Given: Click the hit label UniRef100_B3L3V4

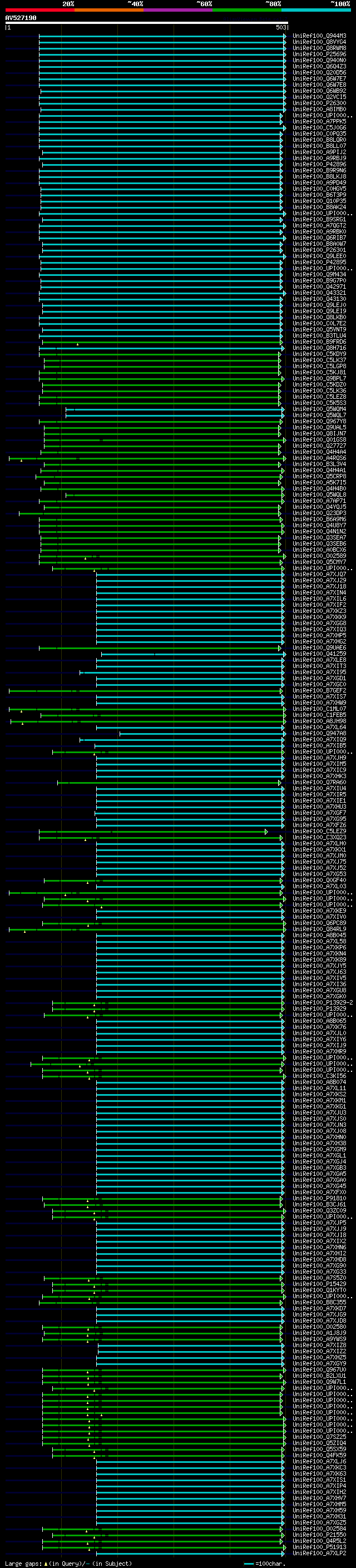Looking at the screenshot, I should point(319,464).
